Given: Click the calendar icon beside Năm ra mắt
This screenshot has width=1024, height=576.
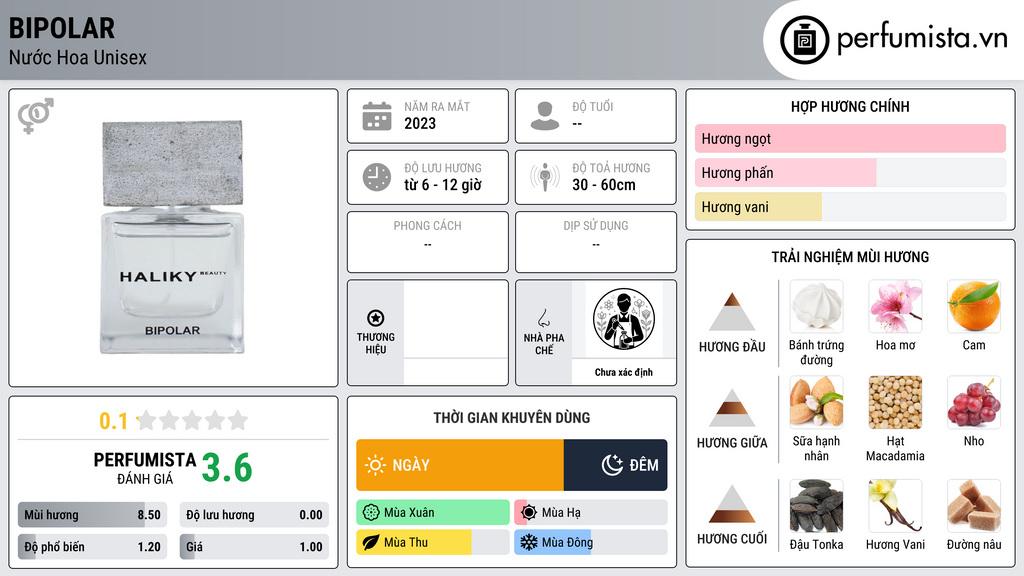Looking at the screenshot, I should (377, 116).
